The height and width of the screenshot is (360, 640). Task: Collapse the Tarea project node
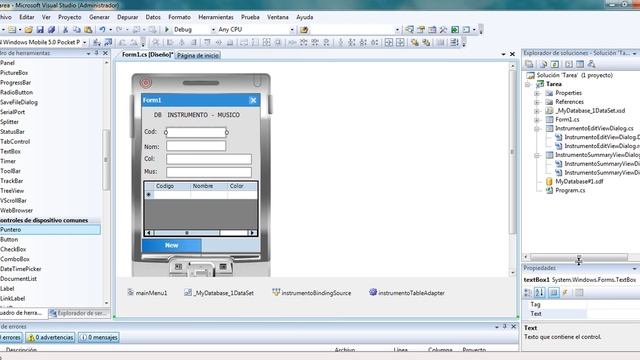(x=527, y=84)
